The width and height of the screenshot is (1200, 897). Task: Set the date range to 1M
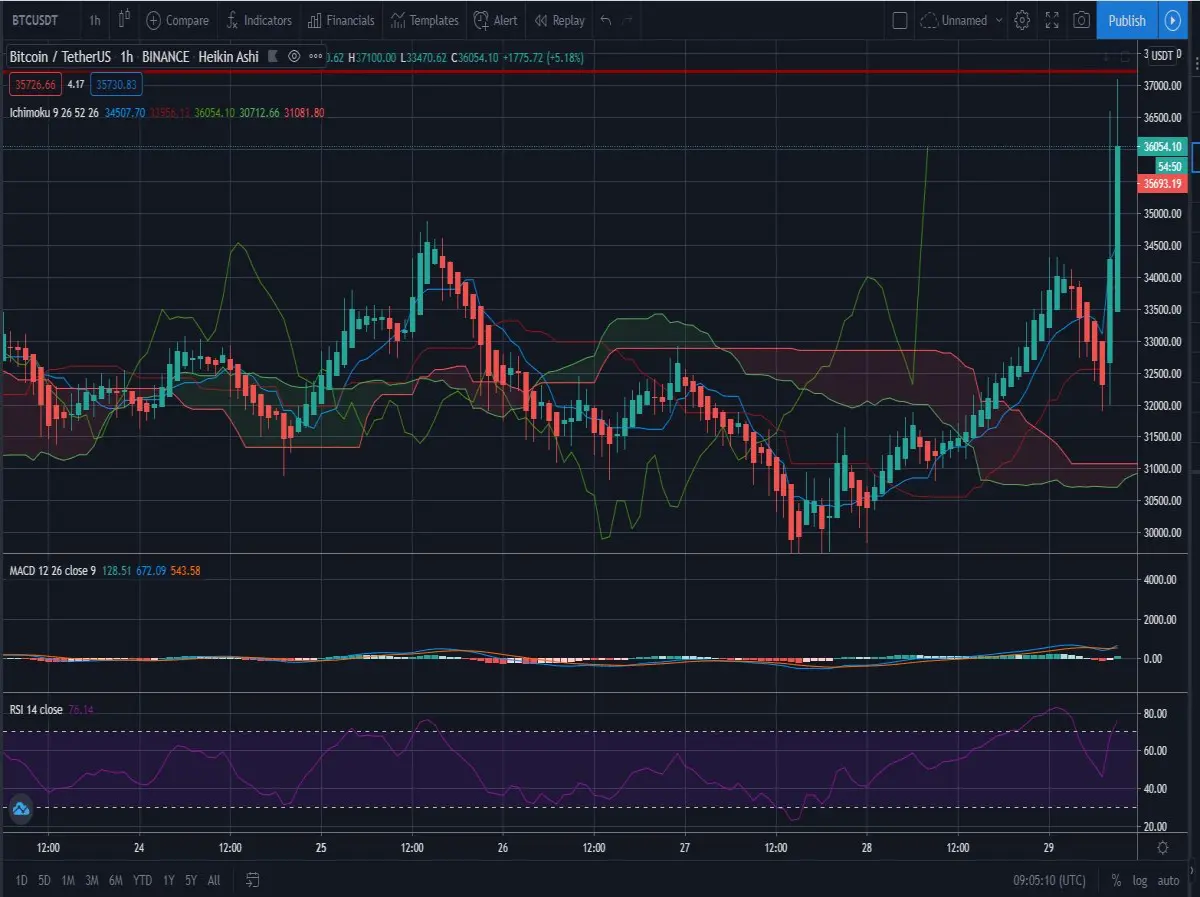[x=68, y=880]
